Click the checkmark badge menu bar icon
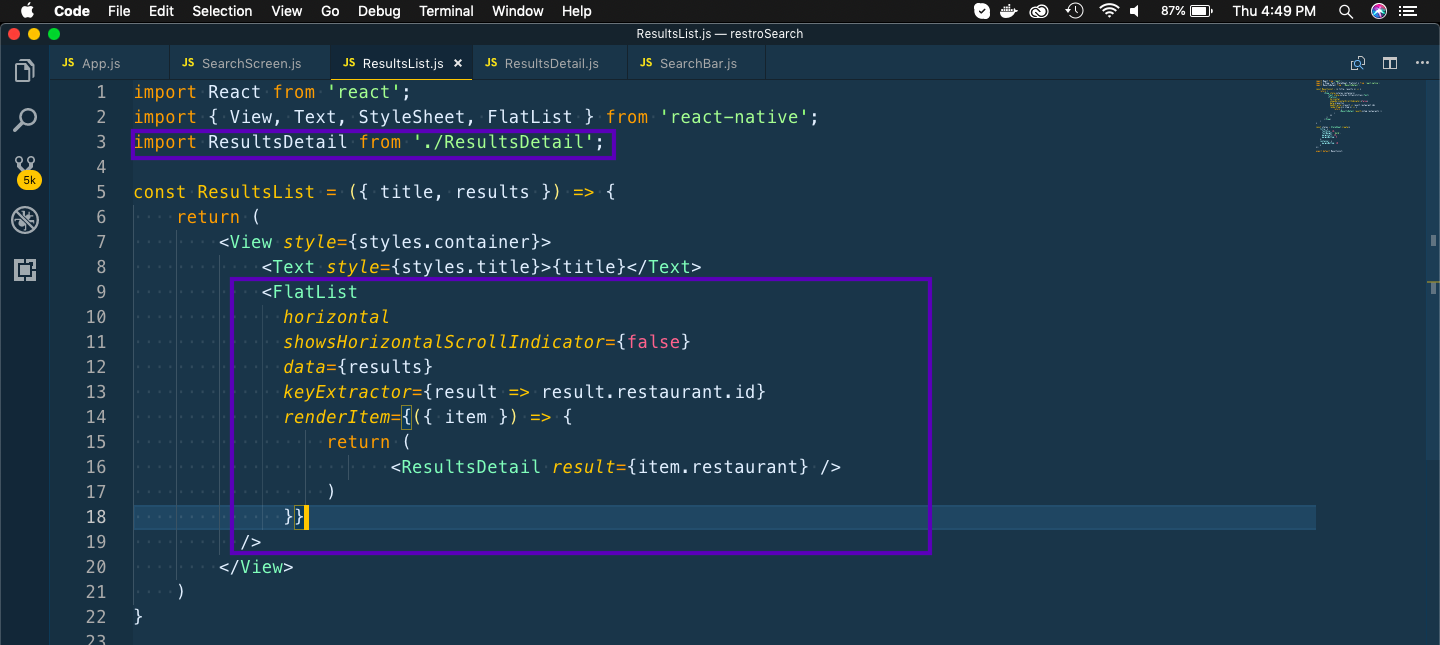Image resolution: width=1440 pixels, height=645 pixels. (982, 11)
